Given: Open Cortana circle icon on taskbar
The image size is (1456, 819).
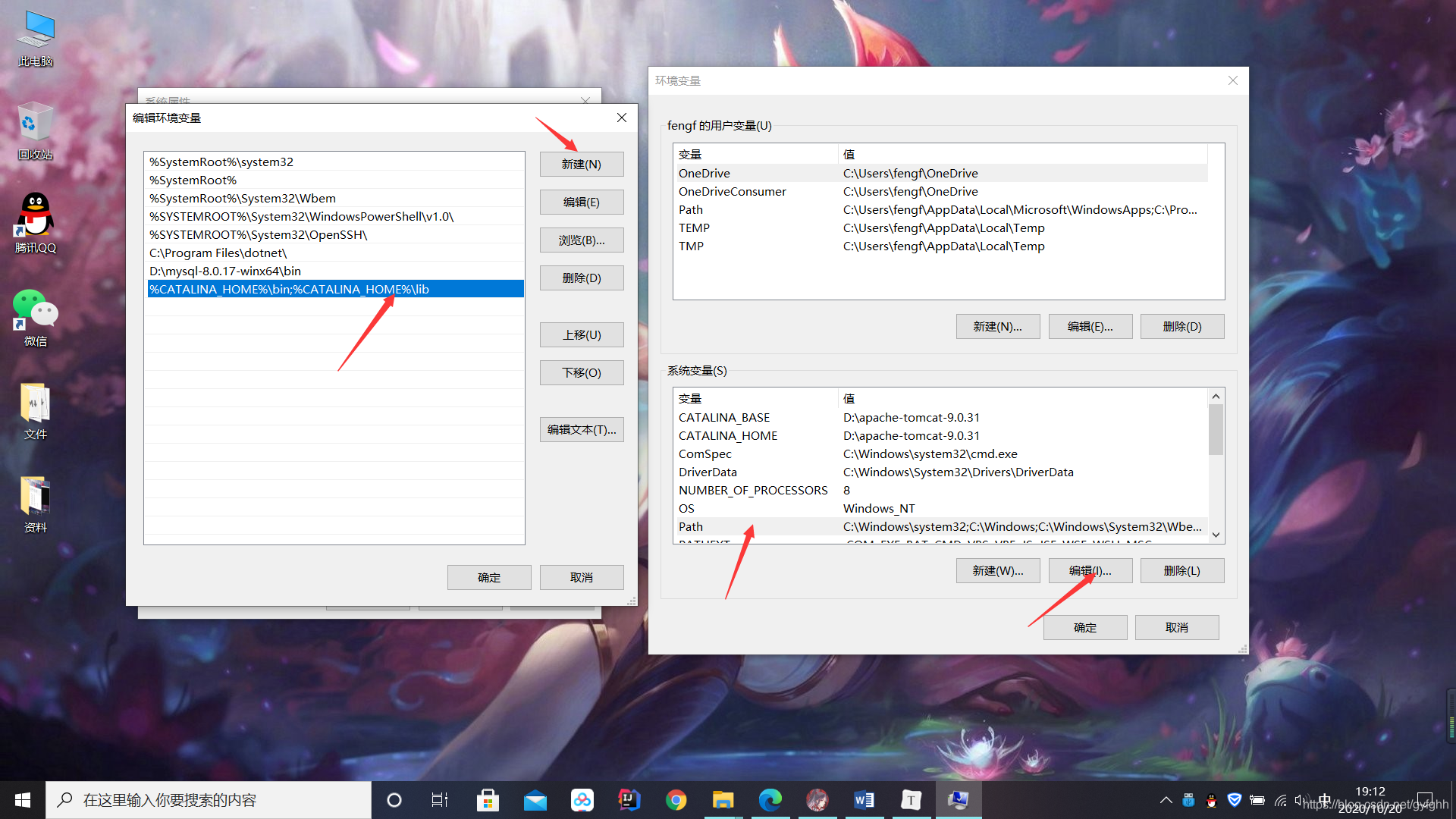Looking at the screenshot, I should coord(394,800).
